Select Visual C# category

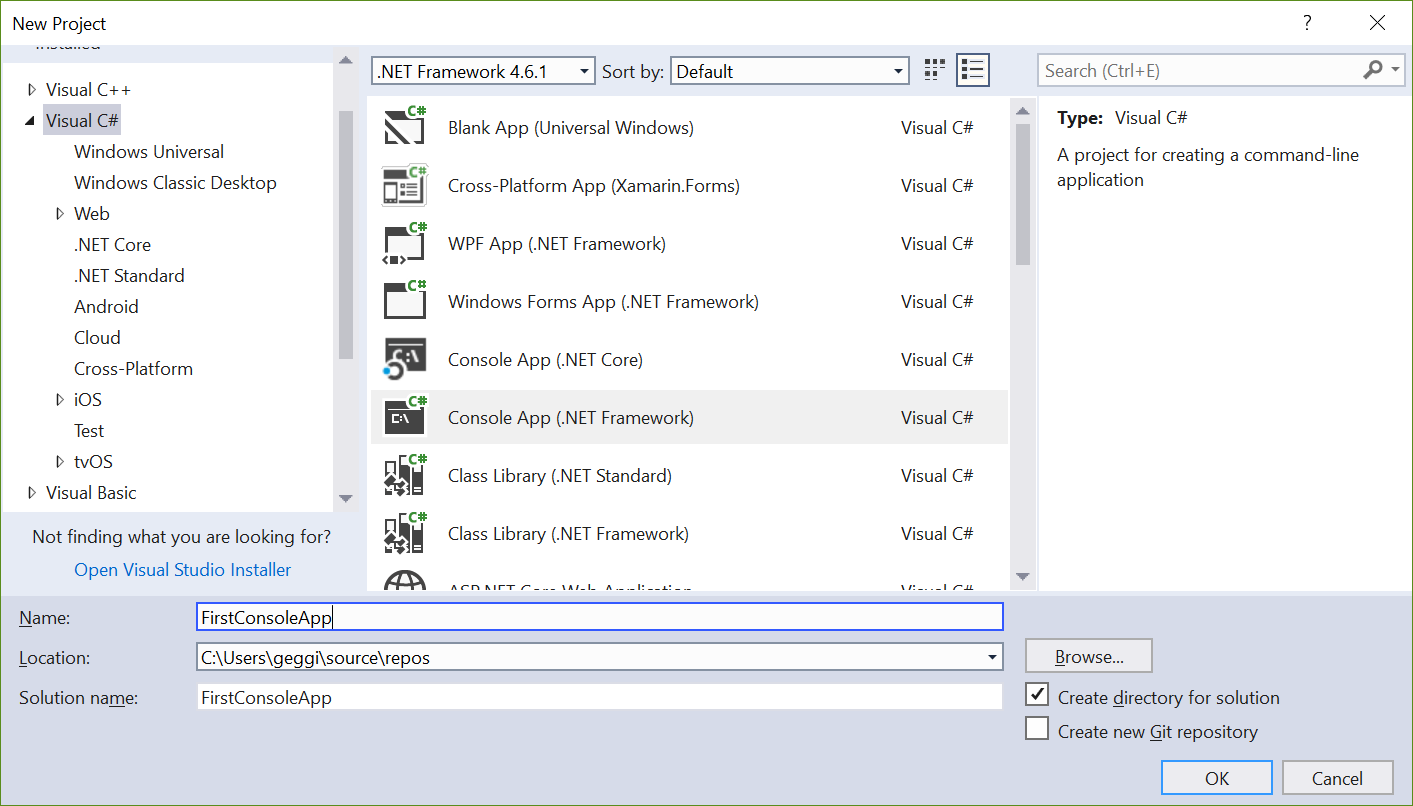point(82,121)
